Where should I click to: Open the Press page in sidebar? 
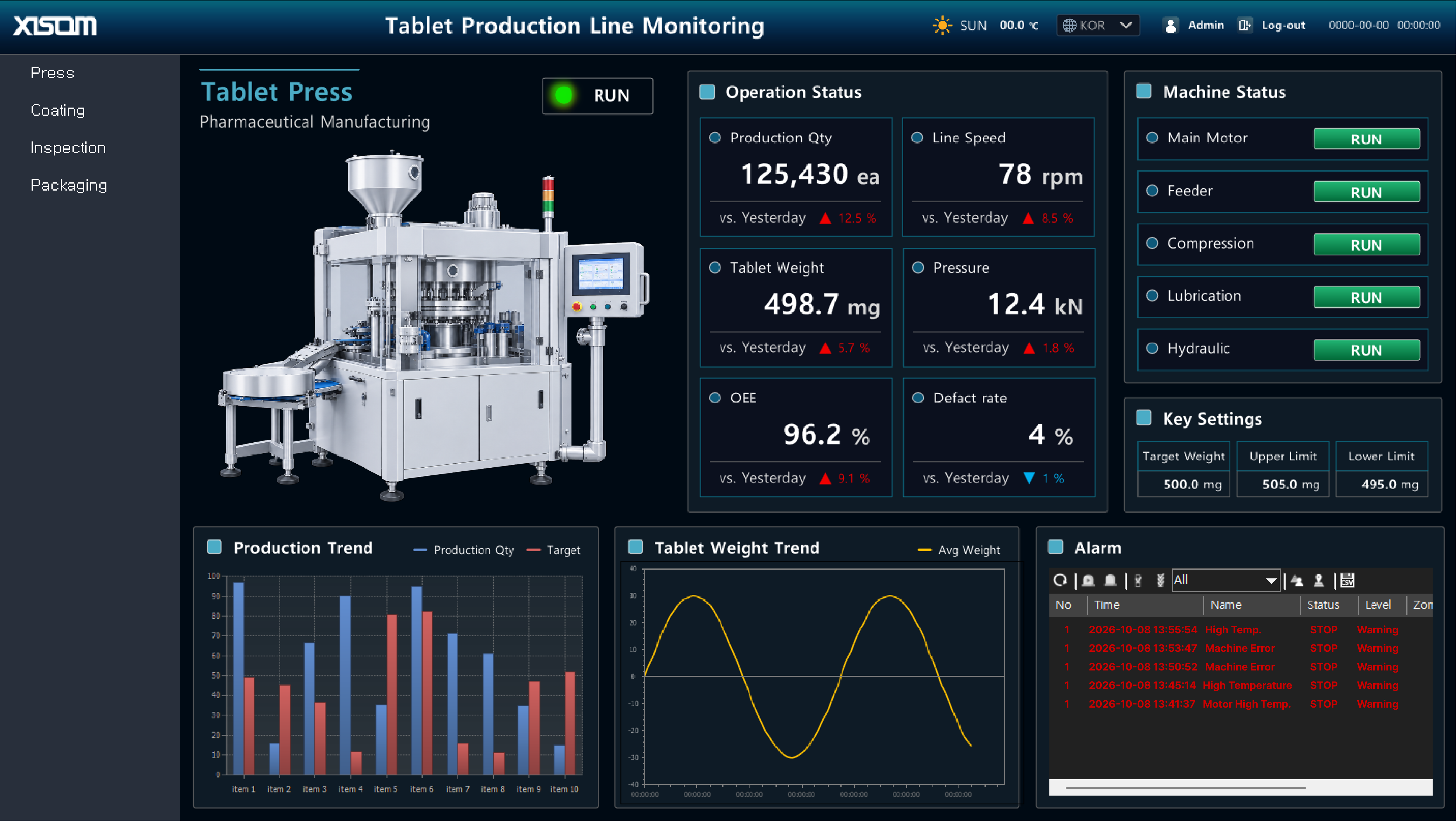point(52,73)
